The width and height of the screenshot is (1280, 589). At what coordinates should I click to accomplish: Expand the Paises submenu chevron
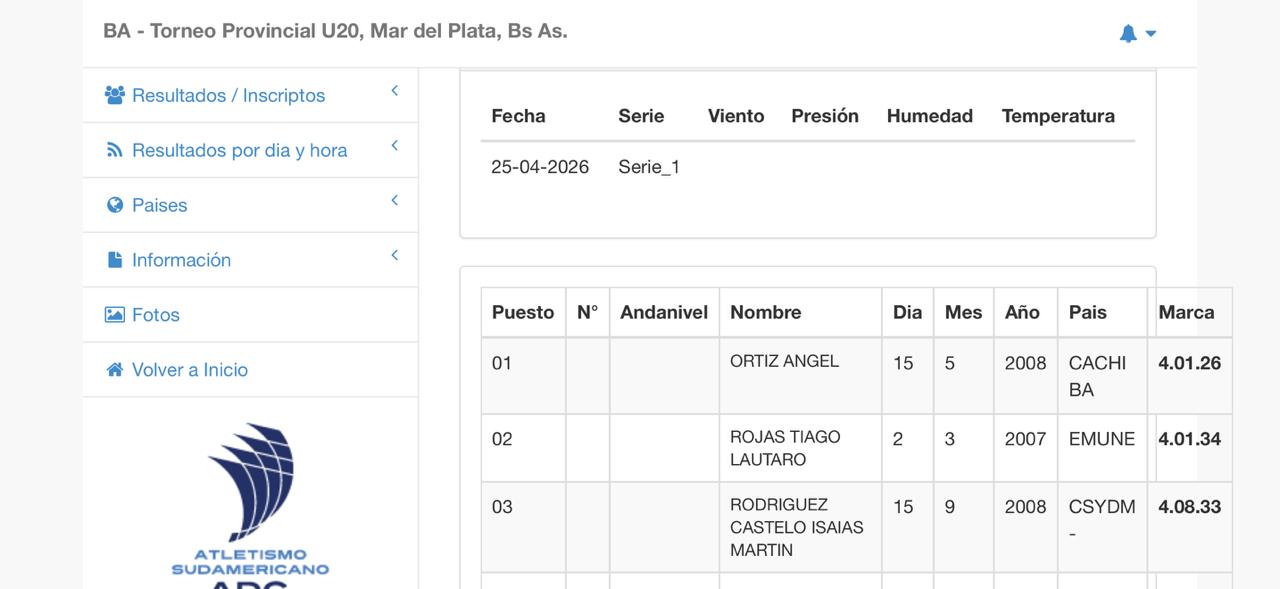click(x=395, y=201)
